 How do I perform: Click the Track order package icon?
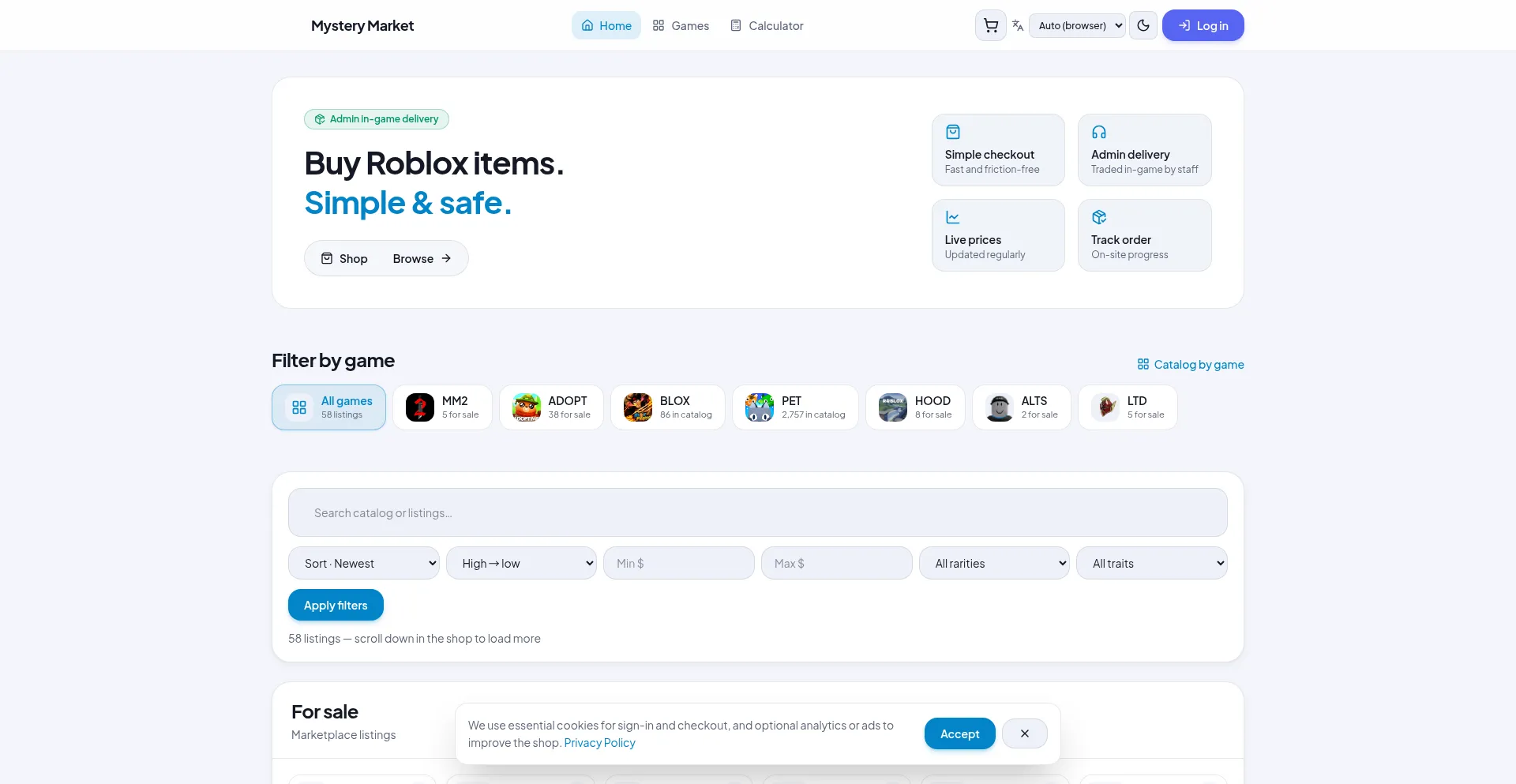pyautogui.click(x=1099, y=217)
